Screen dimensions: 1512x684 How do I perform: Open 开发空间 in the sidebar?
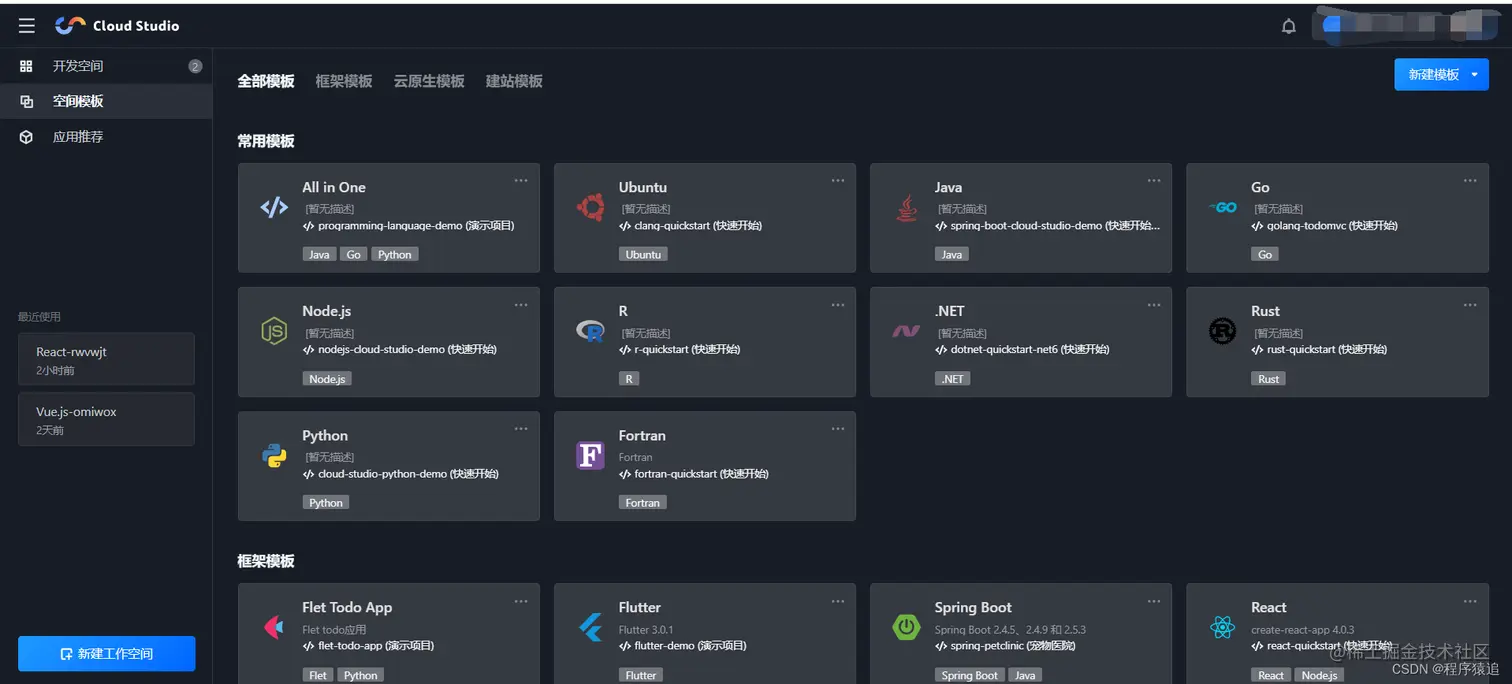(106, 66)
